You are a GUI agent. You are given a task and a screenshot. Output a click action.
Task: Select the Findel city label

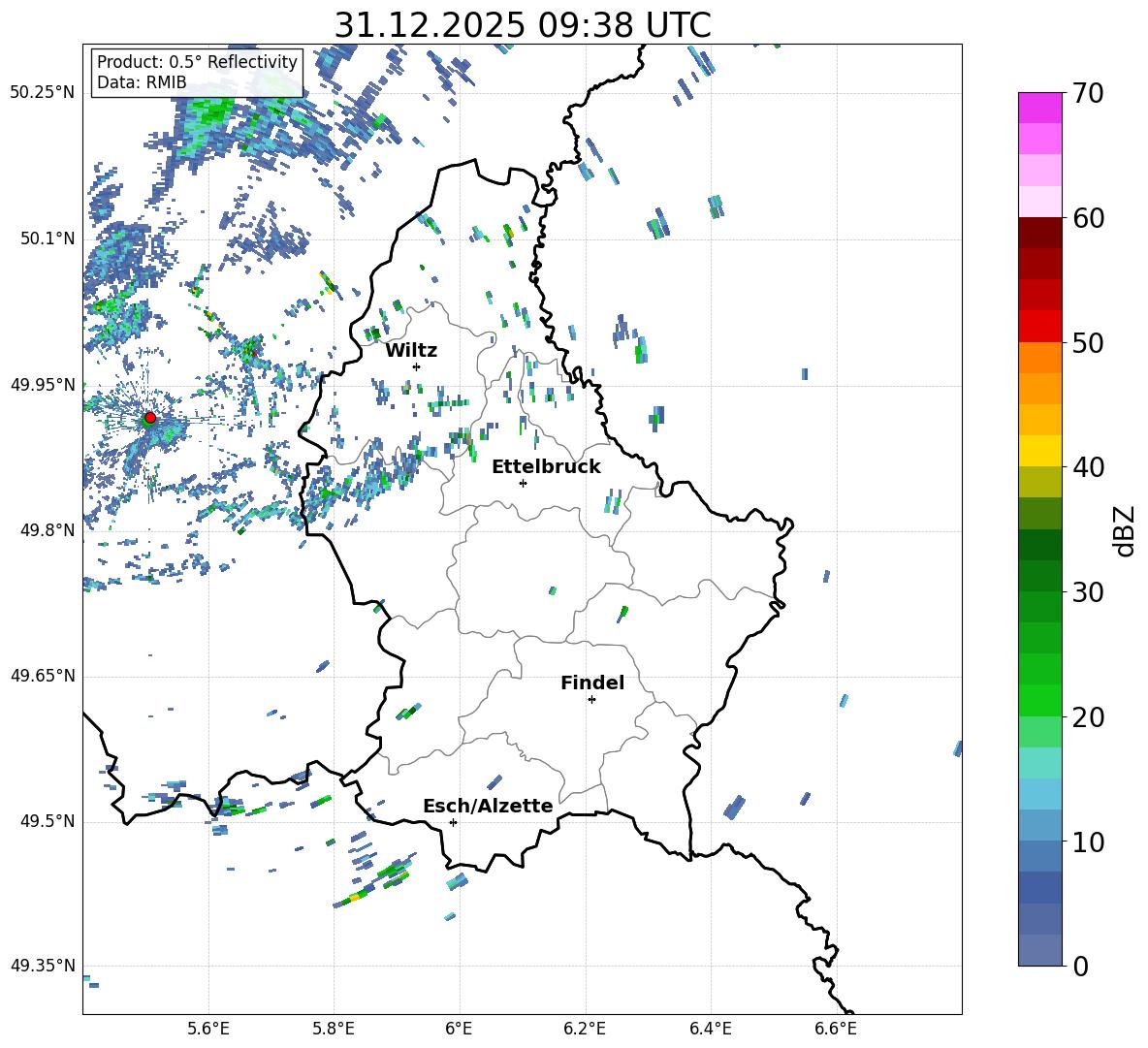pos(592,683)
